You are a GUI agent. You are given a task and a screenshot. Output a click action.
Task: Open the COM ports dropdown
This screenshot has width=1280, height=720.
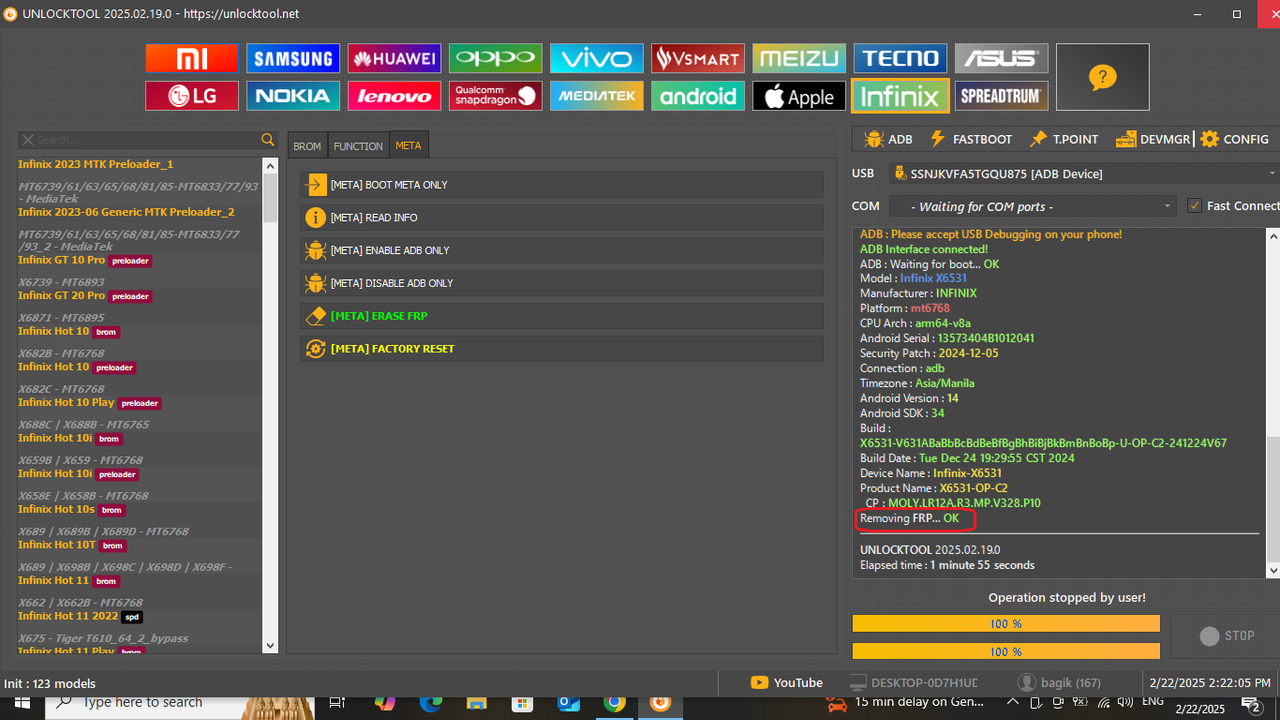coord(1032,206)
